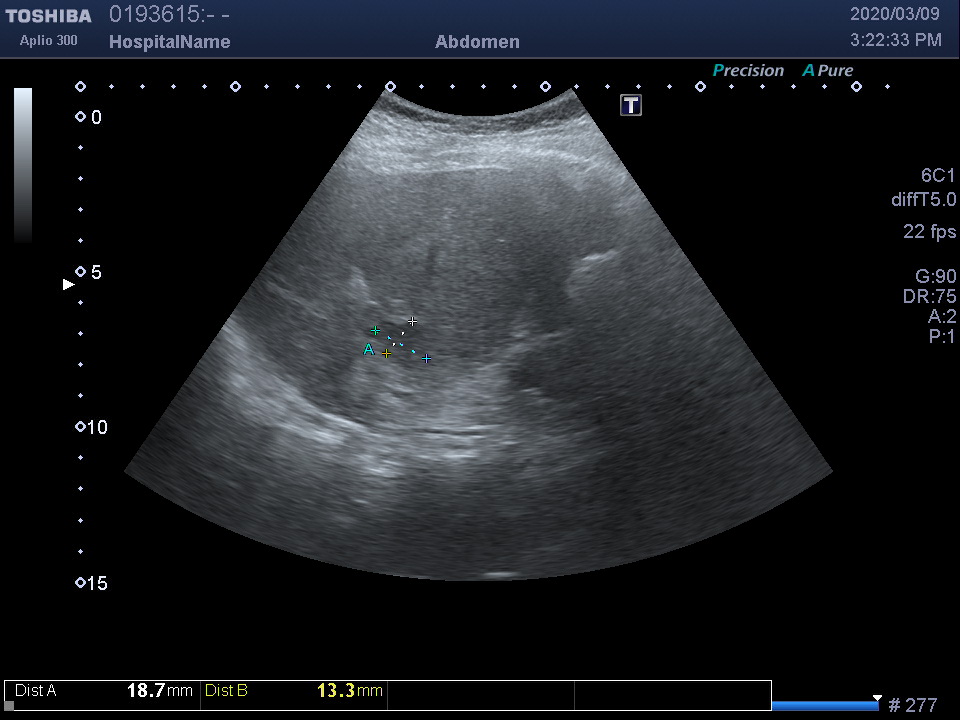Click the HospitalName header text
Viewport: 960px width, 720px height.
tap(169, 42)
